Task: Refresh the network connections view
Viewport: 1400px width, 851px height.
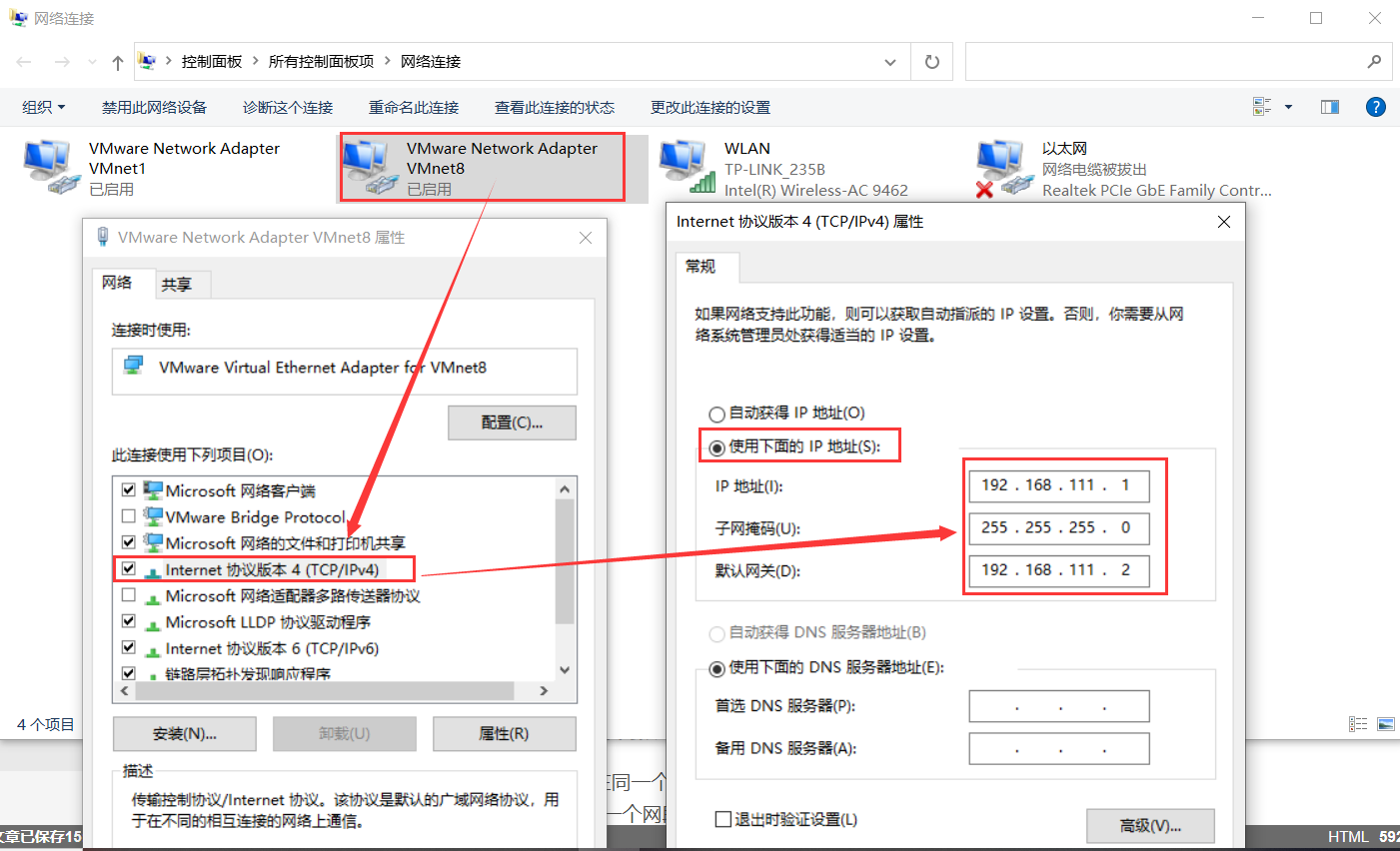Action: [931, 61]
